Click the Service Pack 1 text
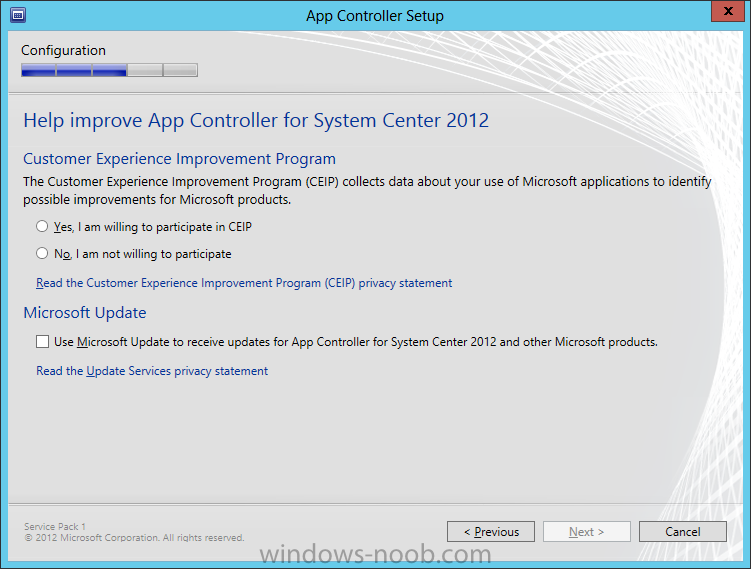Viewport: 751px width, 569px height. [x=55, y=526]
